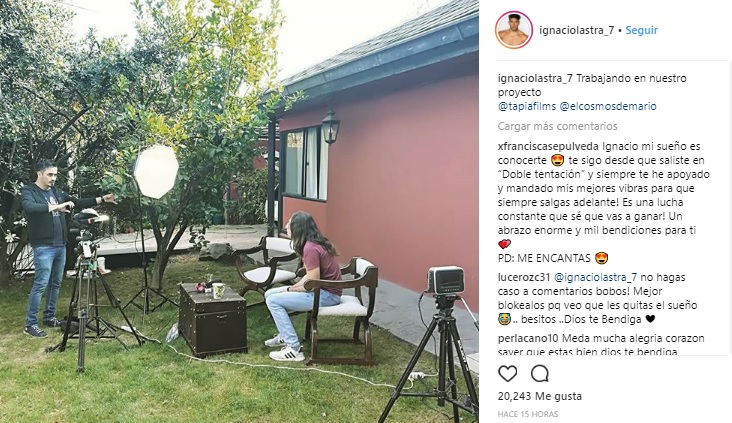Load more comments via Cargar más comentarios
This screenshot has height=423, width=732.
pos(557,126)
